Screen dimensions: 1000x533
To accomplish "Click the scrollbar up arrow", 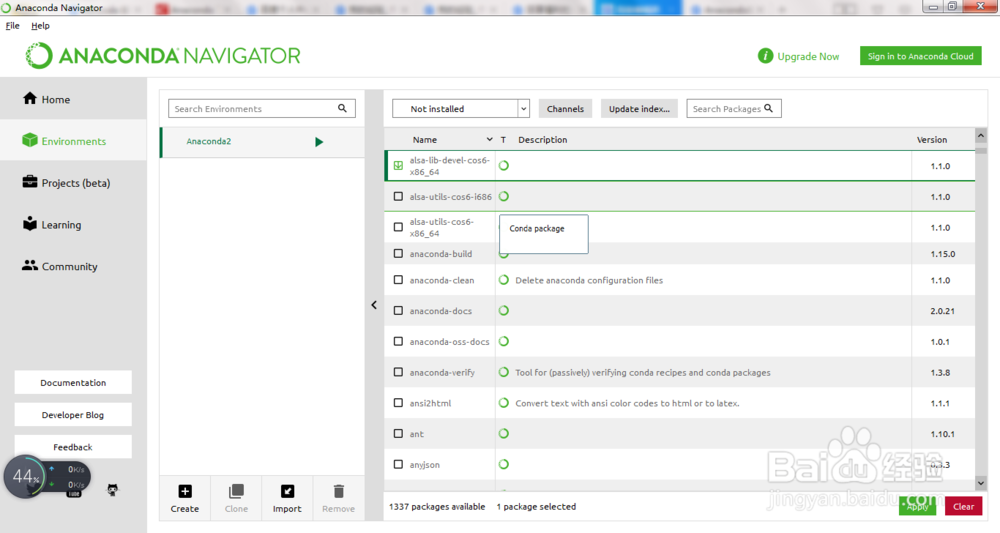I will pyautogui.click(x=981, y=135).
